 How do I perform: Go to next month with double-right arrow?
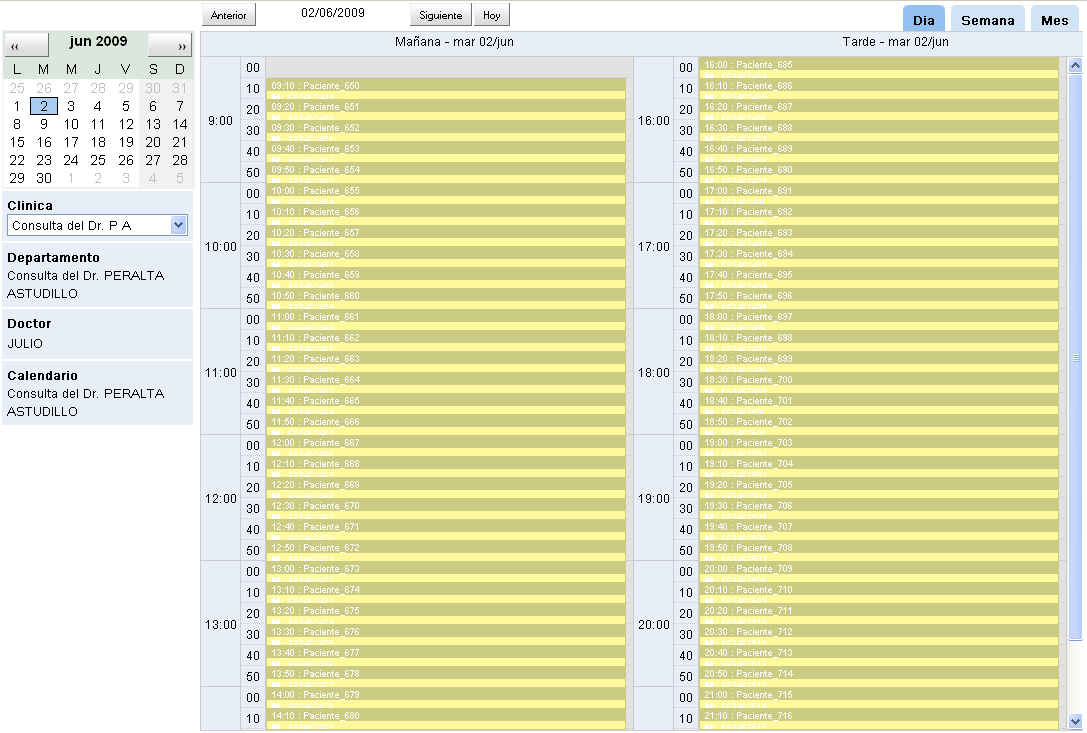pos(170,45)
